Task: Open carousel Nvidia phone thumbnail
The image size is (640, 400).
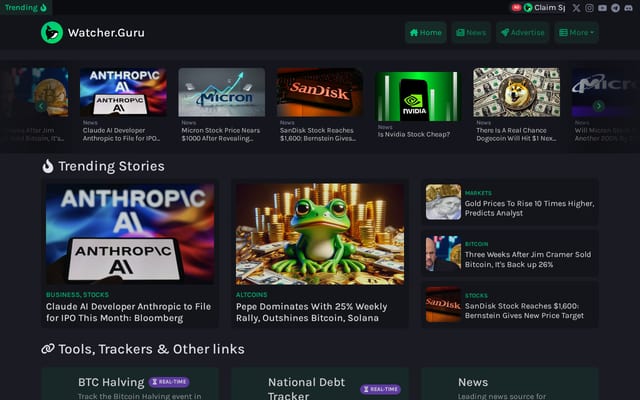Action: (x=418, y=96)
